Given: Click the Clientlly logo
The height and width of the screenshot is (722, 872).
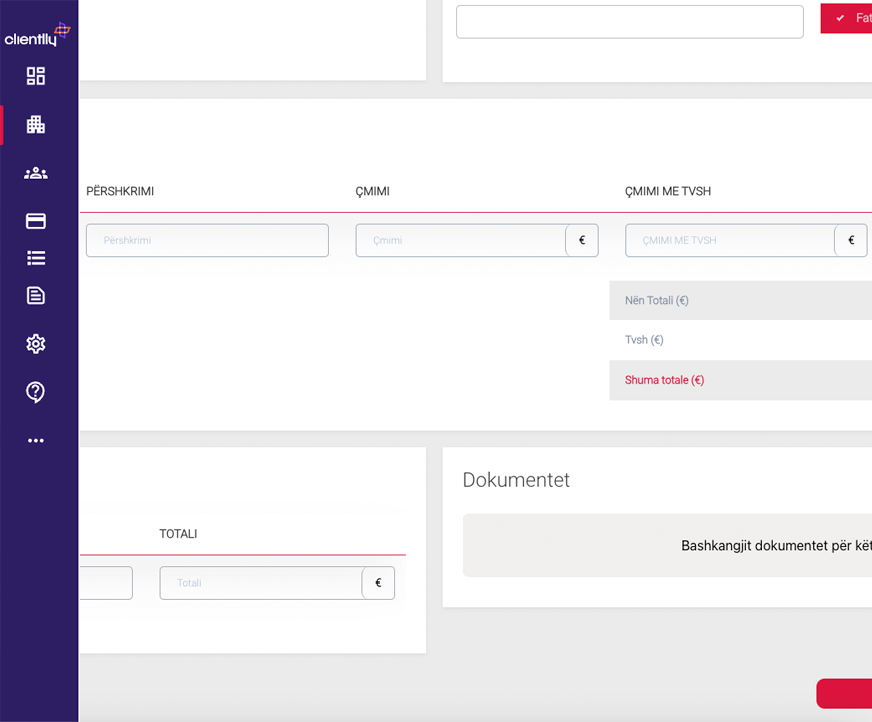Looking at the screenshot, I should [37, 36].
